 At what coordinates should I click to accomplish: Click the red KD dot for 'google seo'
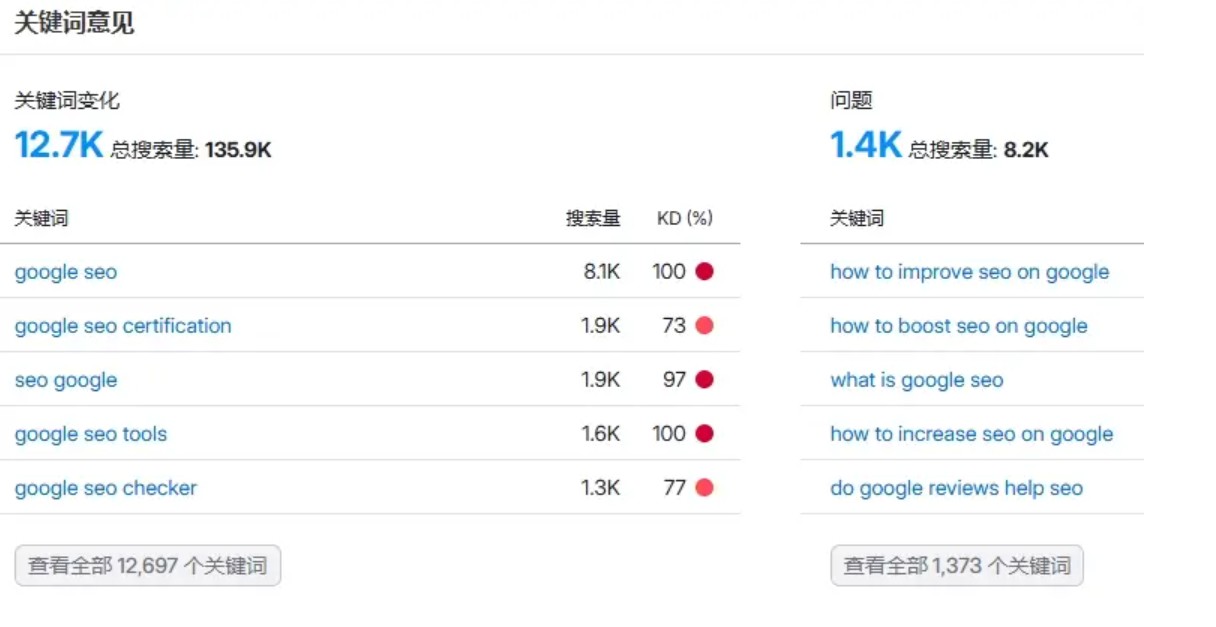pos(704,271)
